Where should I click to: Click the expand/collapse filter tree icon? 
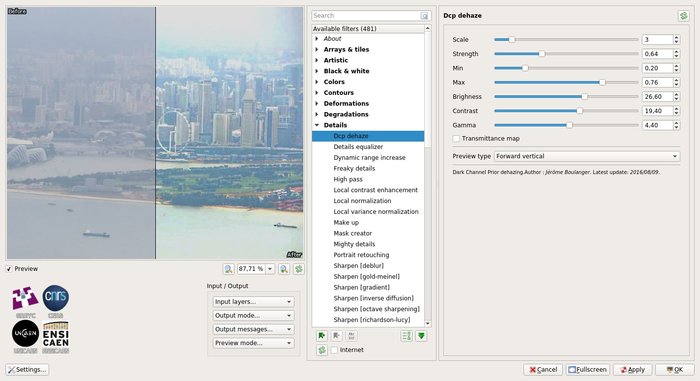point(406,336)
